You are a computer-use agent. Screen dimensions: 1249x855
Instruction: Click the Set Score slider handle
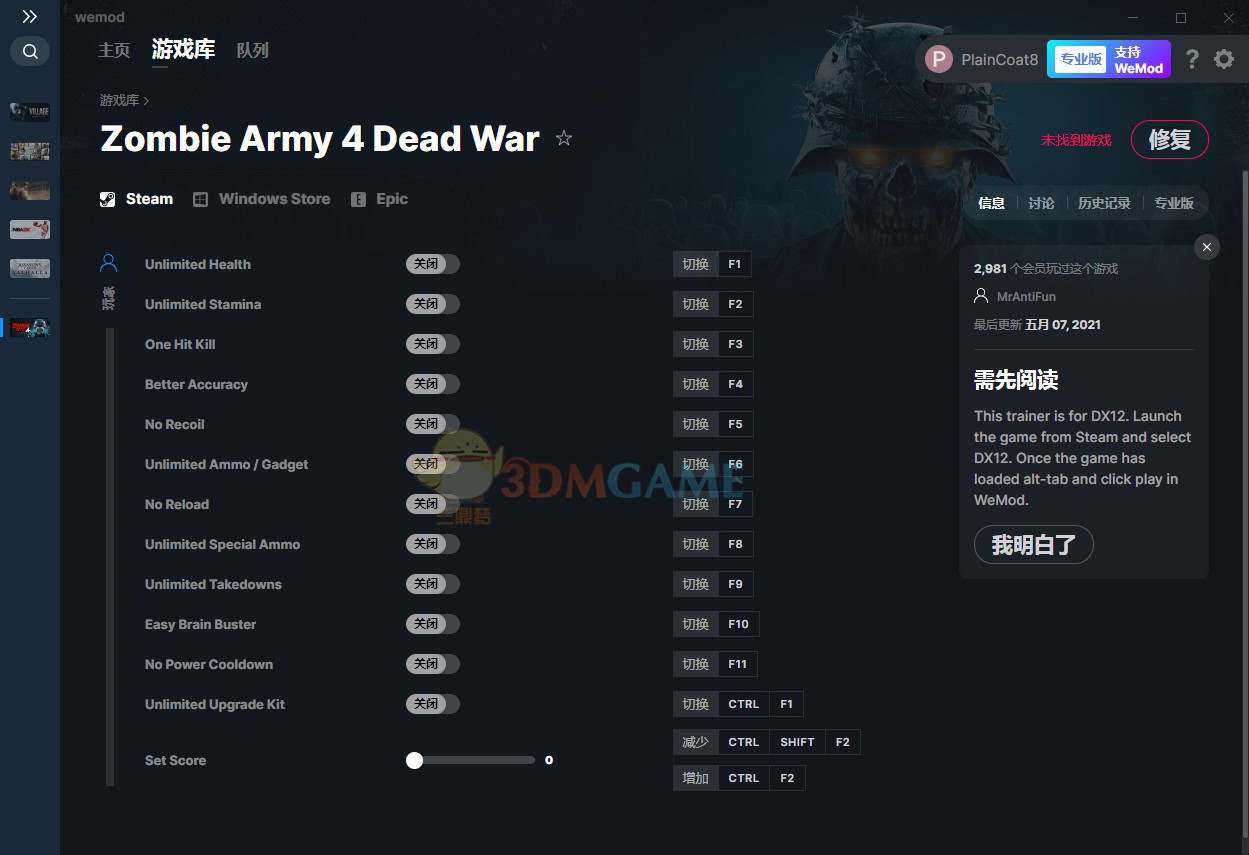(415, 760)
